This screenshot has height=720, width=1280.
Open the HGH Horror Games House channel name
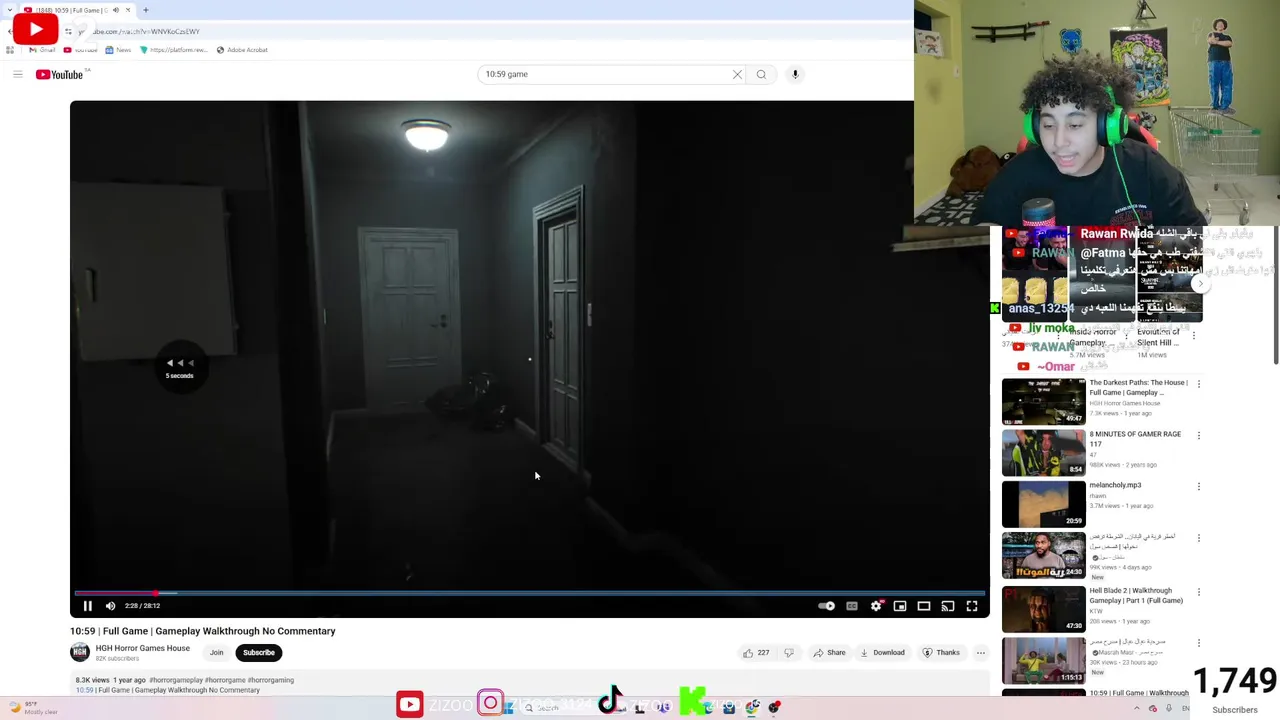[x=142, y=648]
